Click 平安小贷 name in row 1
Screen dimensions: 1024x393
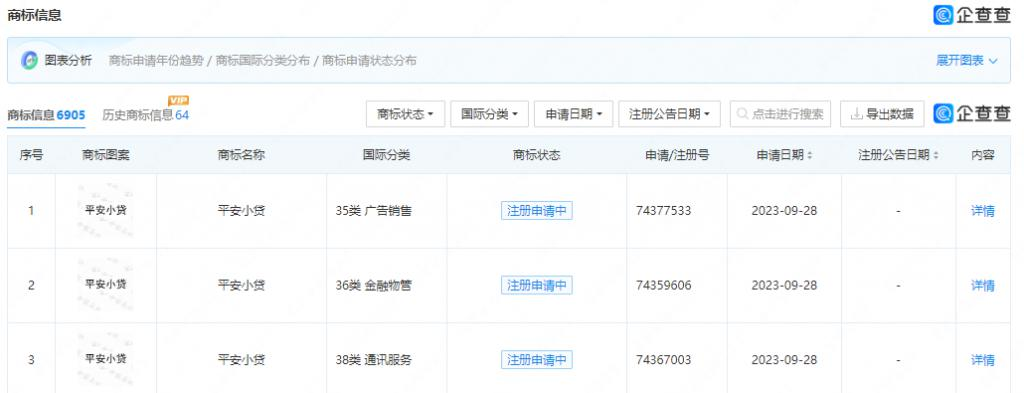pyautogui.click(x=241, y=211)
